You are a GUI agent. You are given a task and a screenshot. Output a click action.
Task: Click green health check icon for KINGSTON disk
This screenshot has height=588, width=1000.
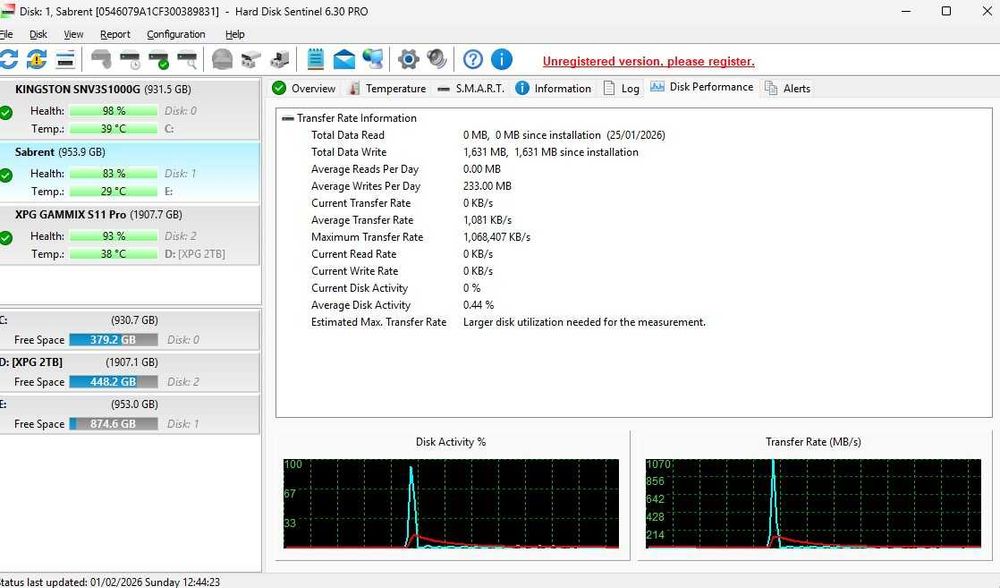[x=6, y=113]
